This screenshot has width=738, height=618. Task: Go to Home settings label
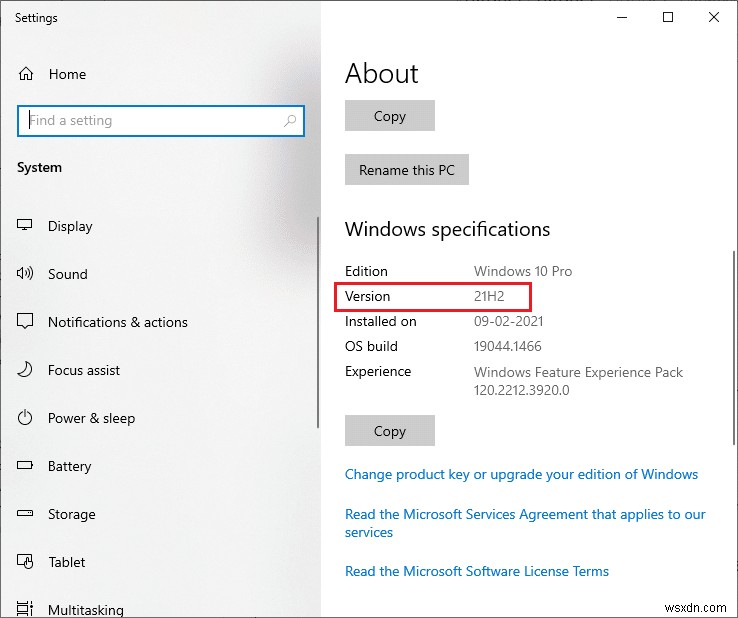tap(67, 74)
